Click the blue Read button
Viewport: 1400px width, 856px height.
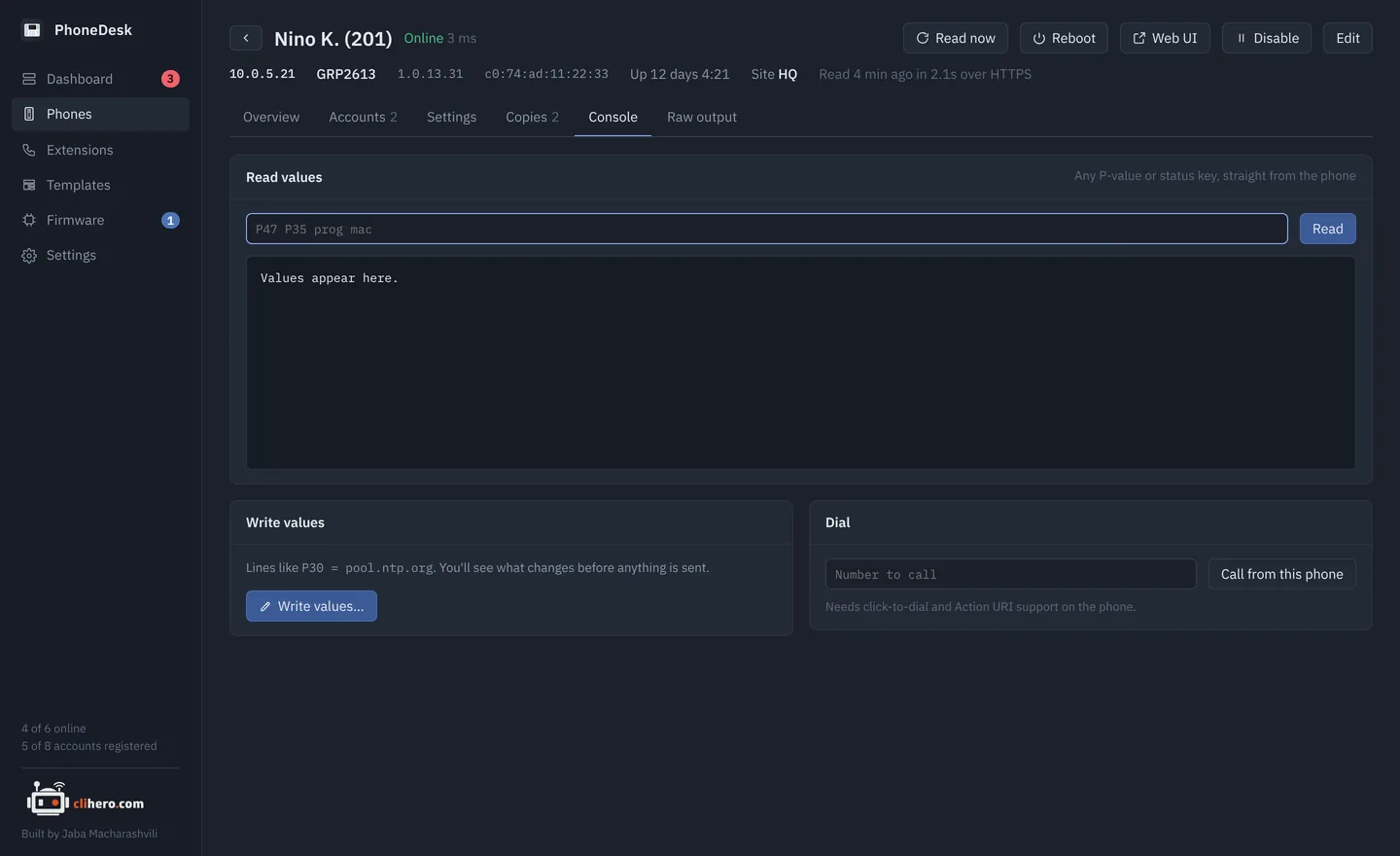click(1328, 229)
